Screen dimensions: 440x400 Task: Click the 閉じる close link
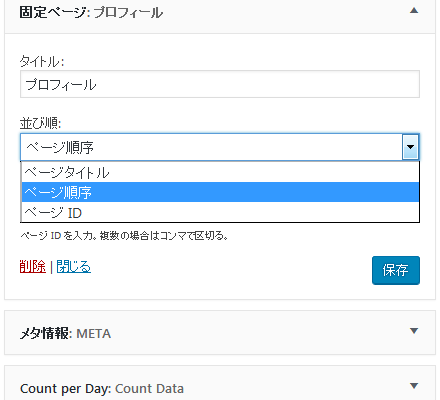tap(74, 267)
